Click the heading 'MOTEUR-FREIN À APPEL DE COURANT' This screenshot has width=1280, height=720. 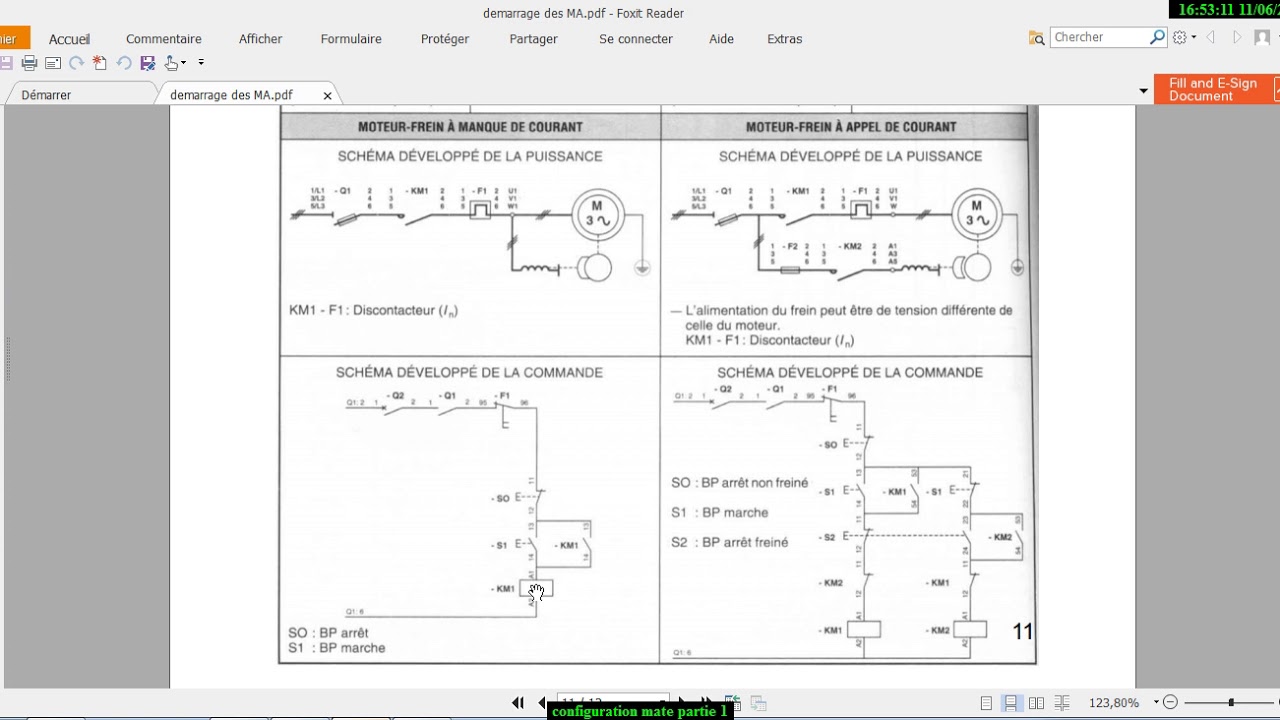(851, 127)
